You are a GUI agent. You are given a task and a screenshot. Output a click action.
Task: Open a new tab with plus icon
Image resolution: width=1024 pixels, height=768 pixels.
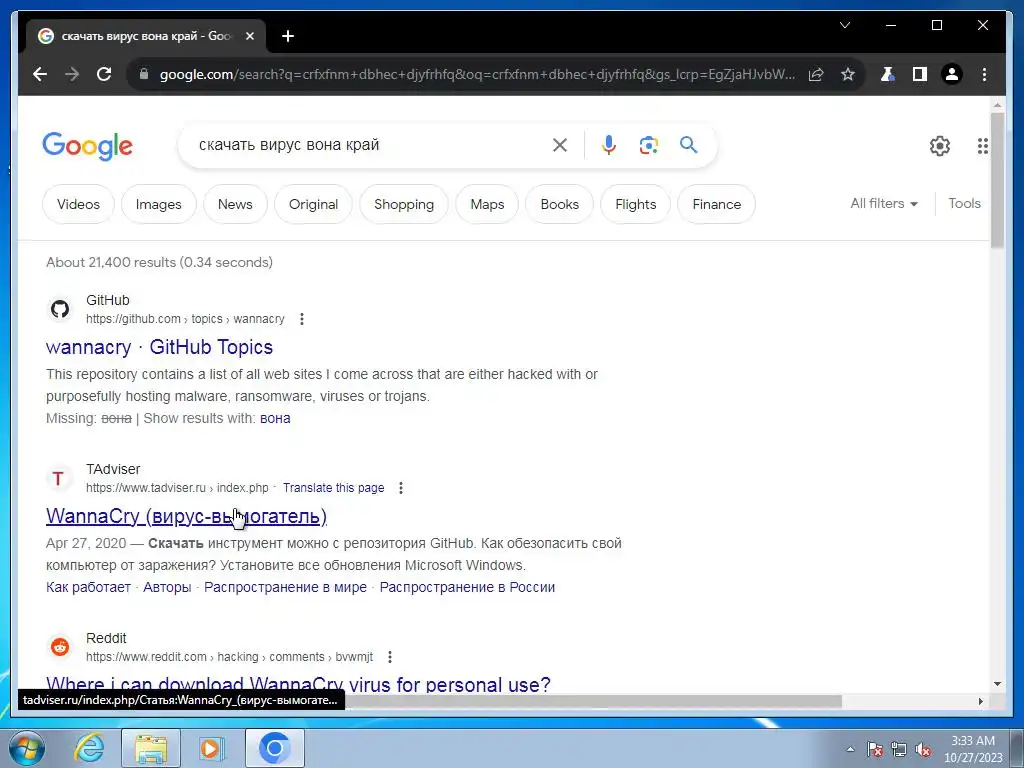[x=288, y=37]
